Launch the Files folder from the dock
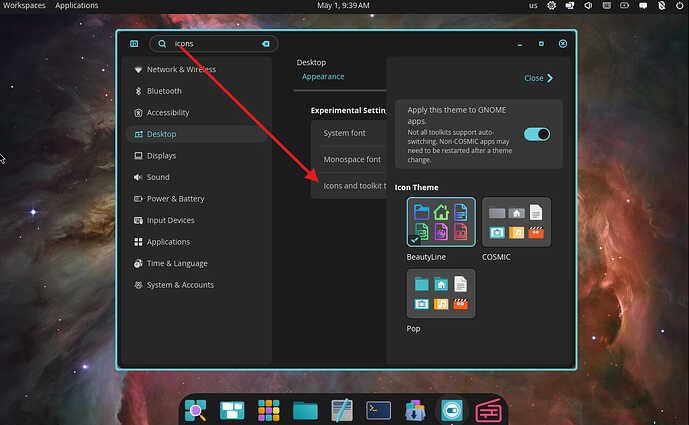Screen dimensions: 689x425 click(x=305, y=411)
